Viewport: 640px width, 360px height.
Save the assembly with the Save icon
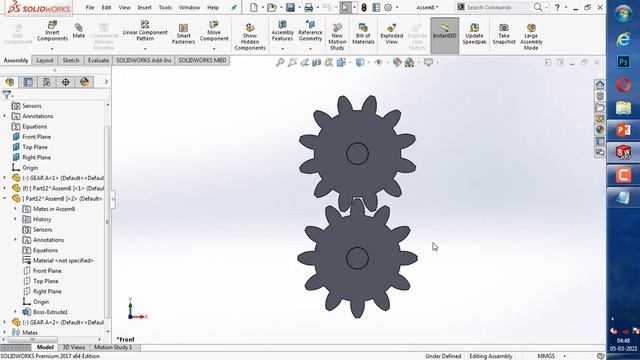pos(290,7)
